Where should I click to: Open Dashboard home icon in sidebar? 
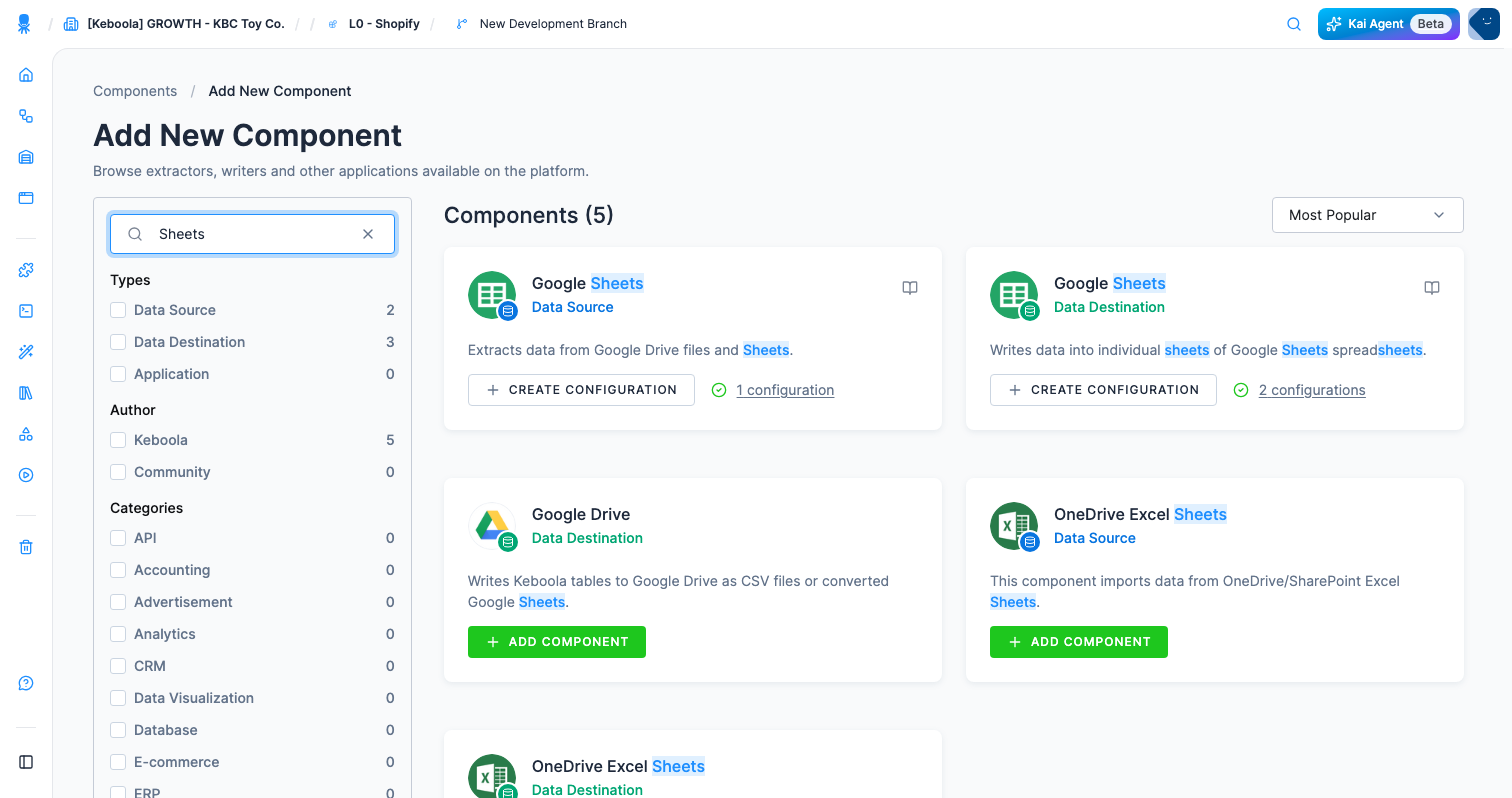coord(26,75)
